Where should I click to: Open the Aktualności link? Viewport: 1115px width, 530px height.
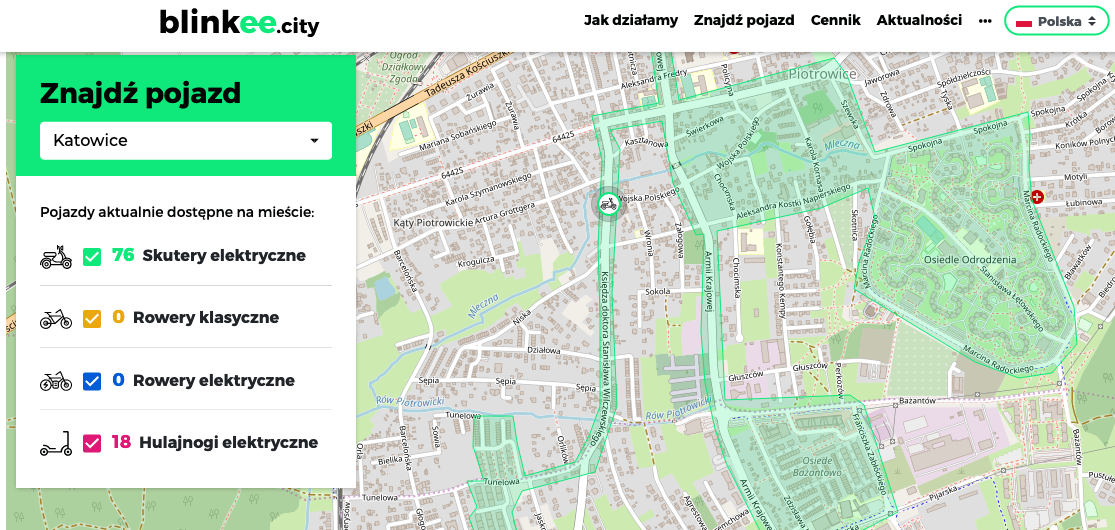(x=919, y=20)
